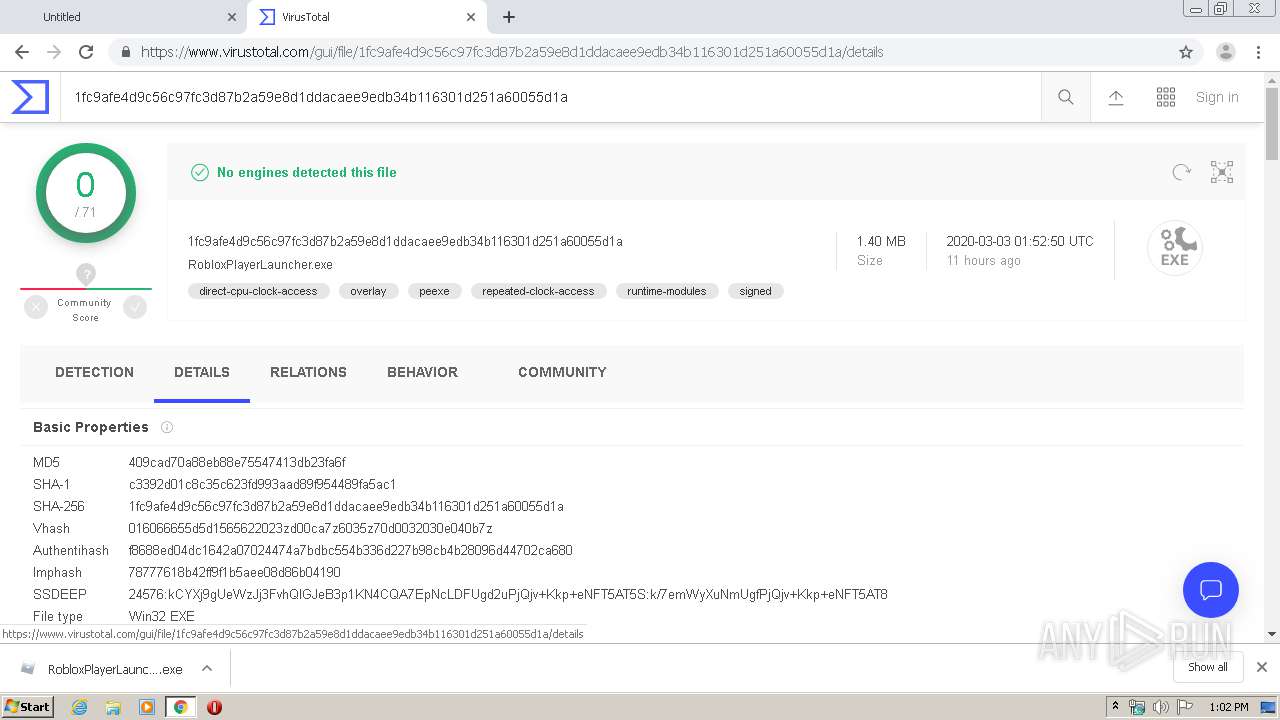Open Chrome profile avatar icon
Viewport: 1280px width, 720px height.
[1226, 52]
